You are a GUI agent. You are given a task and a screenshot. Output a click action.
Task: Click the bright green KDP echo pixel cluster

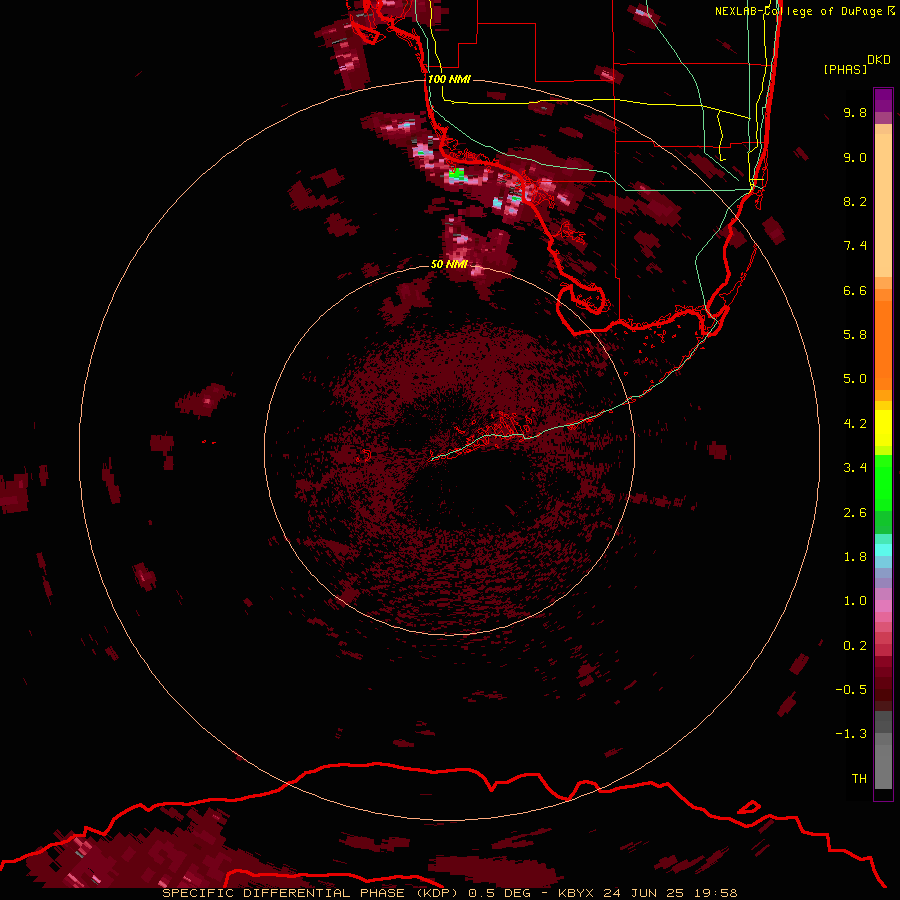click(x=457, y=173)
